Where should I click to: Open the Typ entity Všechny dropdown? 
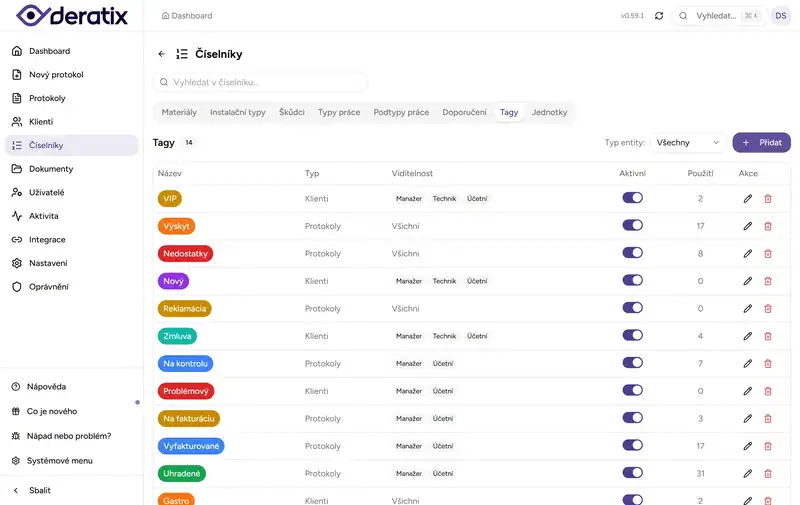pos(689,143)
